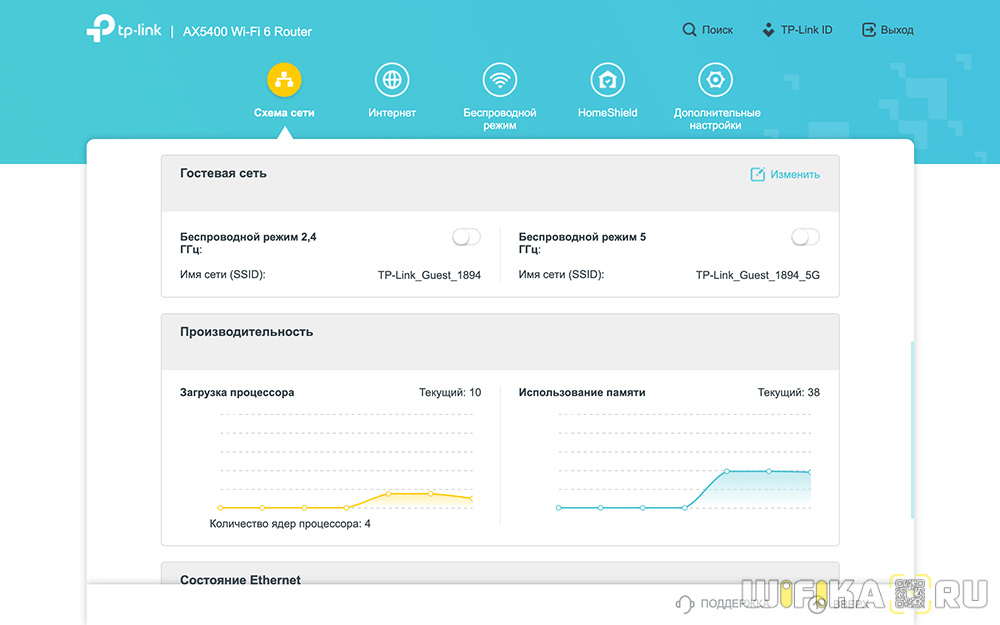Open Дополнительные настройки gear icon
This screenshot has height=625, width=1000.
click(716, 80)
